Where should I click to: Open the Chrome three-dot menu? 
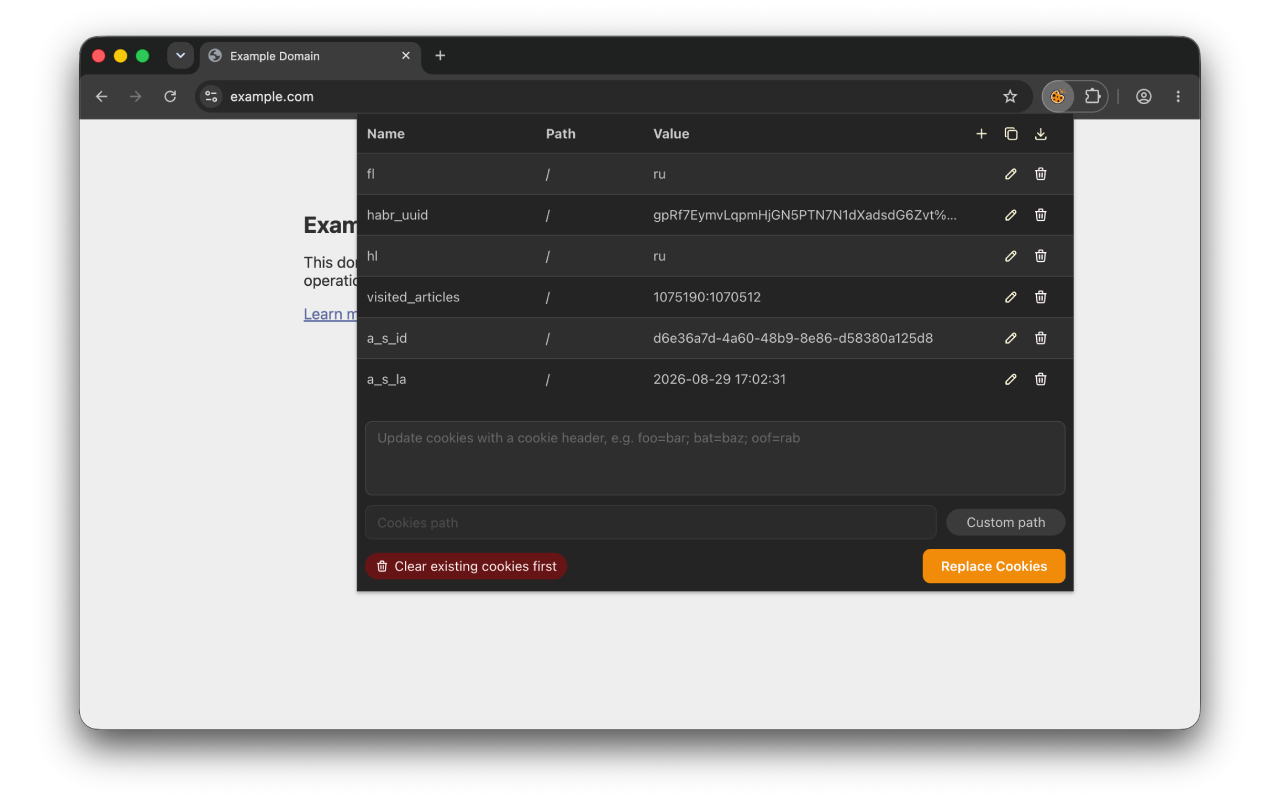[1178, 97]
